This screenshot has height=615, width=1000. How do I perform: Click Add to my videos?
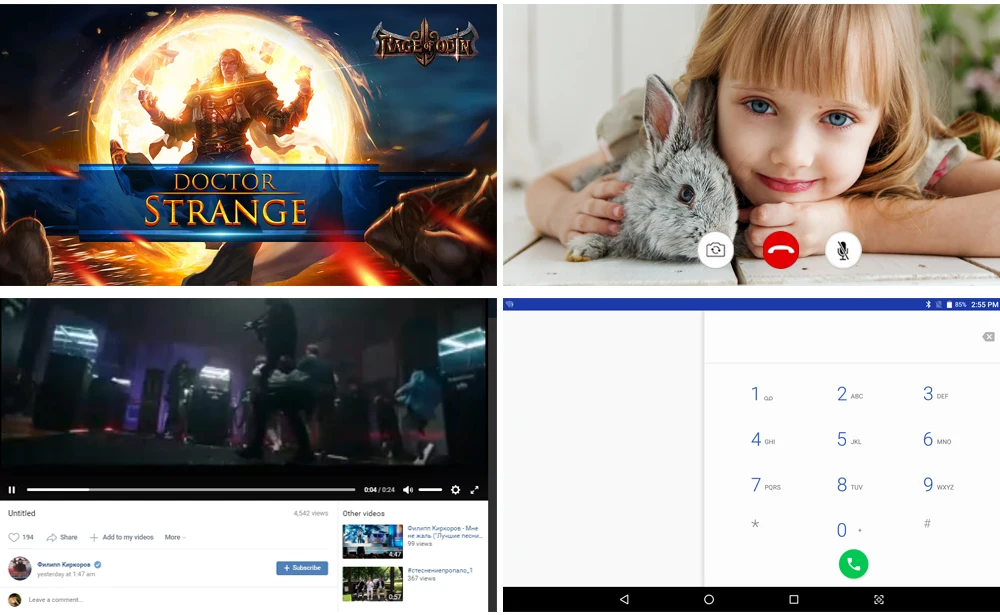[x=121, y=537]
